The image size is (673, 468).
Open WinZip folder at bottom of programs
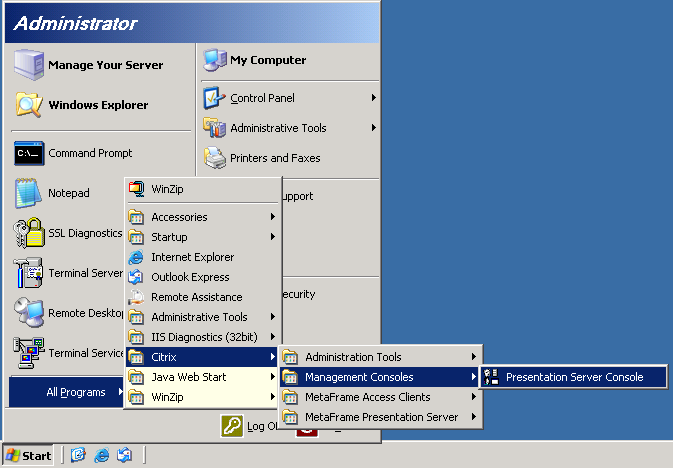pos(201,397)
